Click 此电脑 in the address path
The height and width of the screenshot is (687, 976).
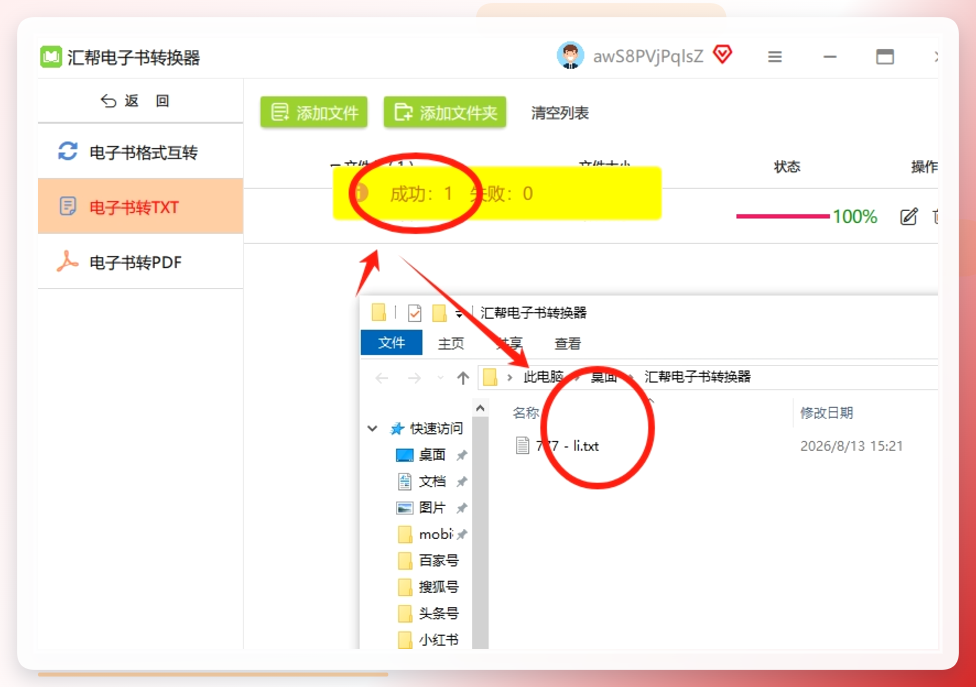[543, 377]
